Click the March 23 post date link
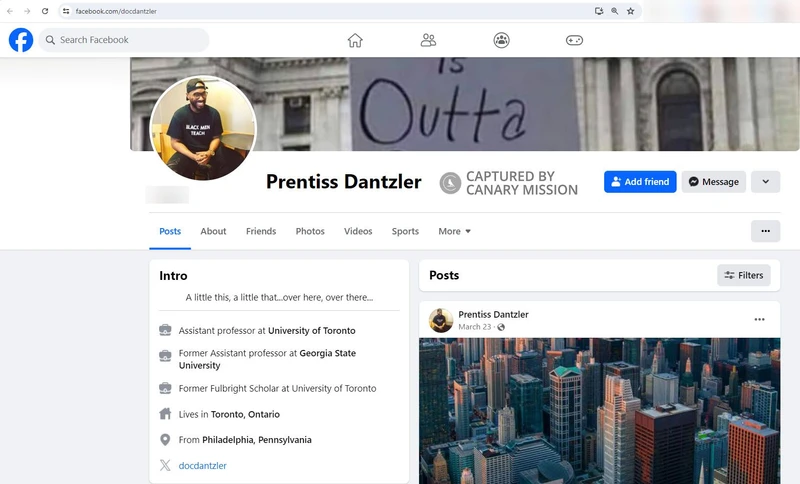Screen dimensions: 800x484 (x=474, y=327)
